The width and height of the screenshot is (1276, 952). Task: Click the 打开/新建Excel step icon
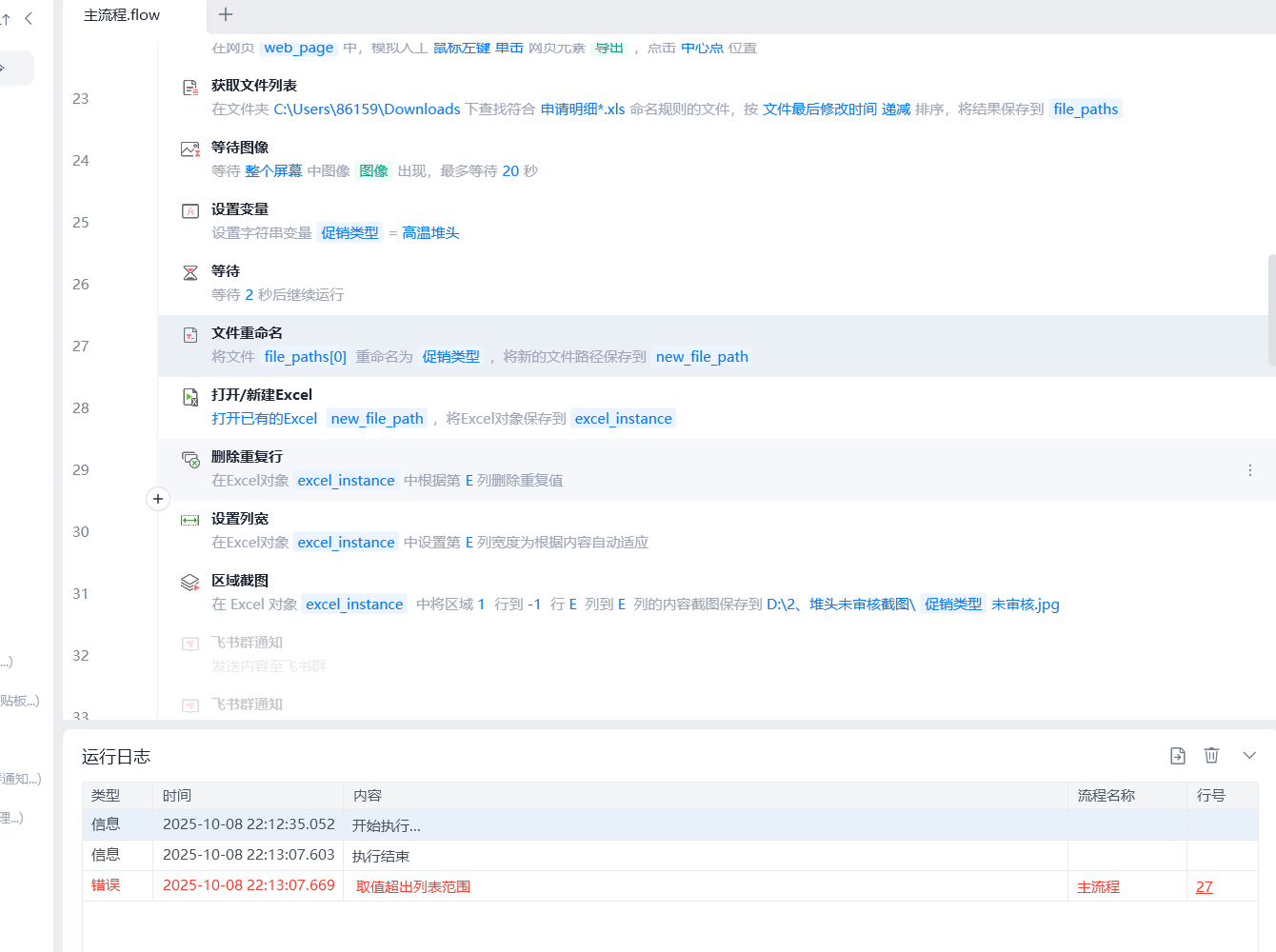(190, 397)
